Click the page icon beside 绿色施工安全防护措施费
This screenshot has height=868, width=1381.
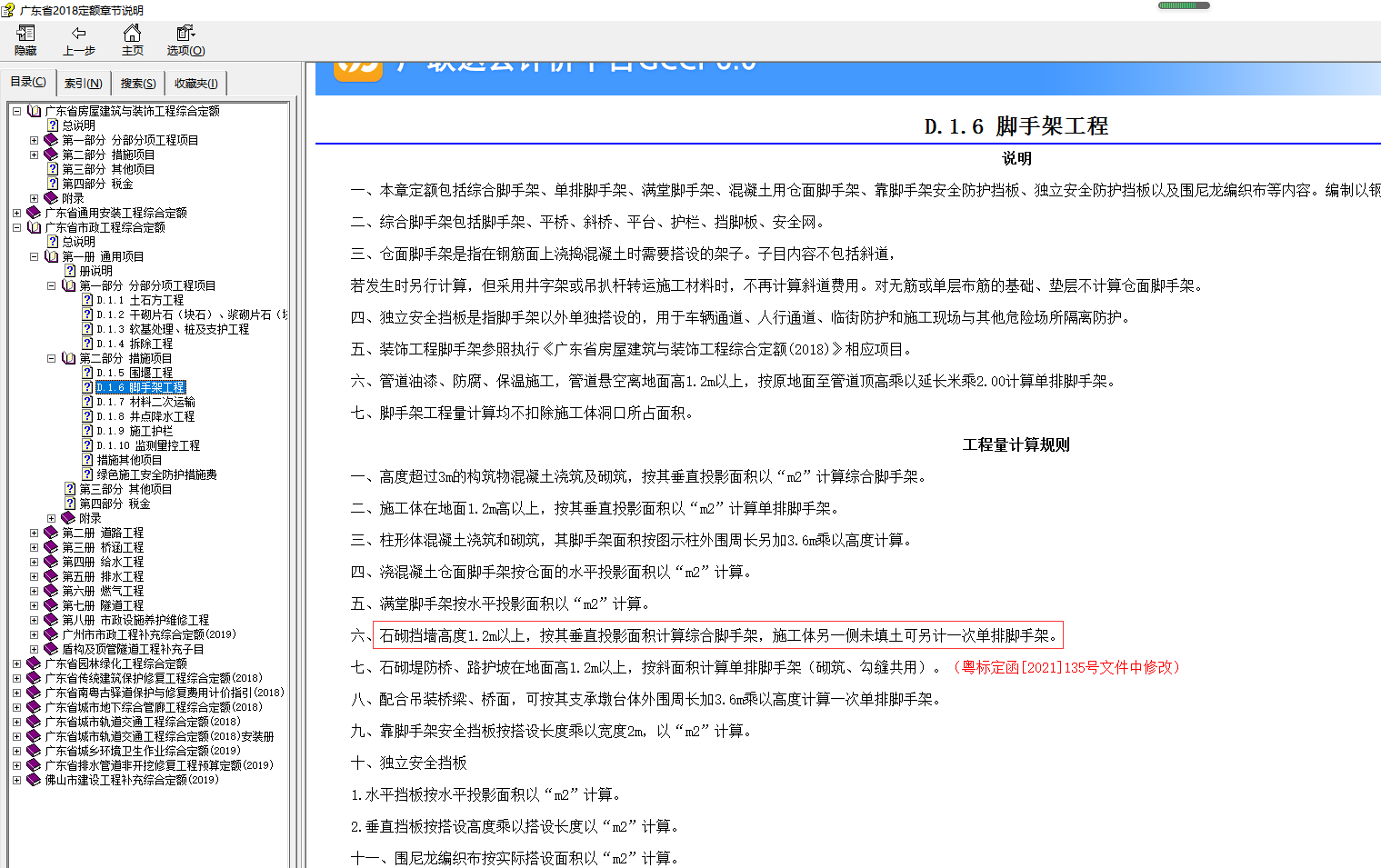tap(87, 474)
